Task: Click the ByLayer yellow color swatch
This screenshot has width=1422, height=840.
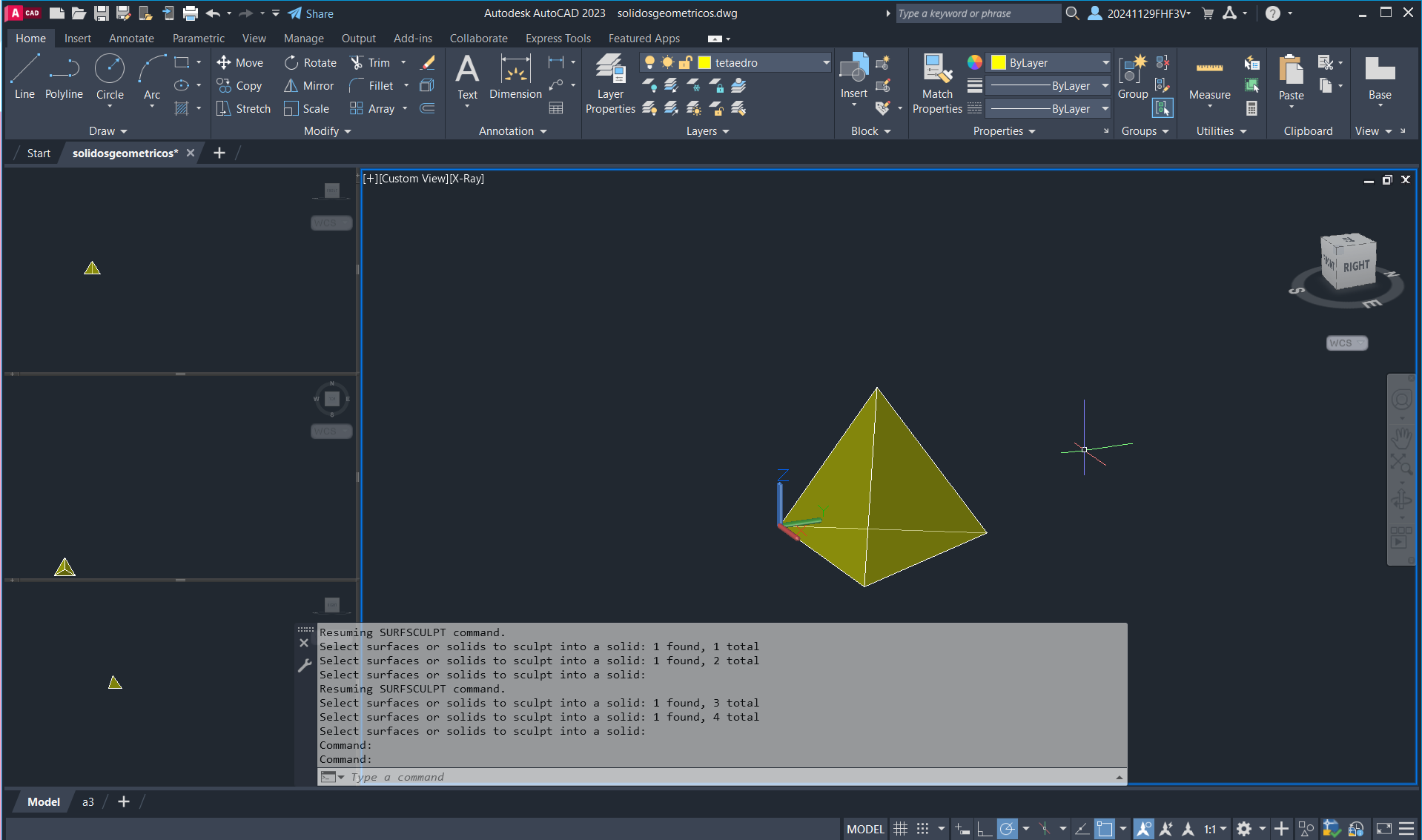Action: (999, 63)
